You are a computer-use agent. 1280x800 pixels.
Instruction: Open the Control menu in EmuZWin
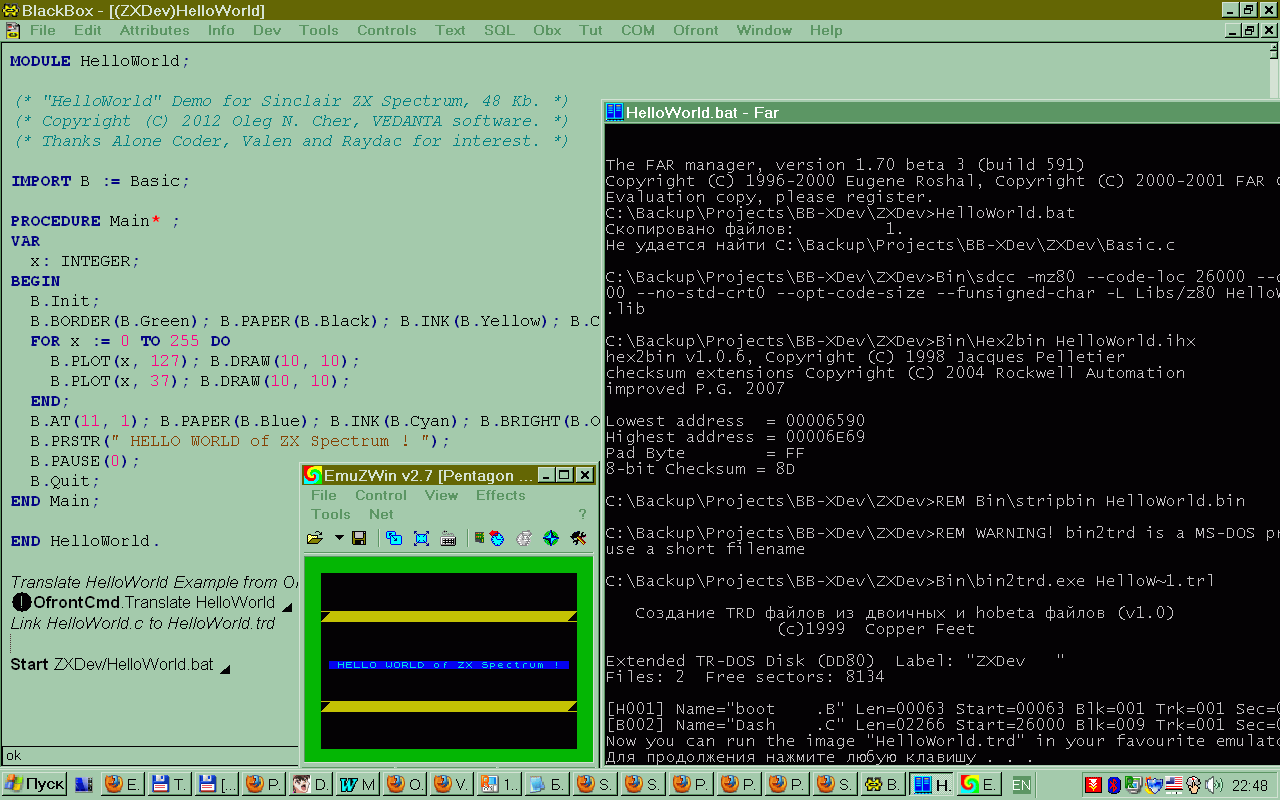coord(381,495)
